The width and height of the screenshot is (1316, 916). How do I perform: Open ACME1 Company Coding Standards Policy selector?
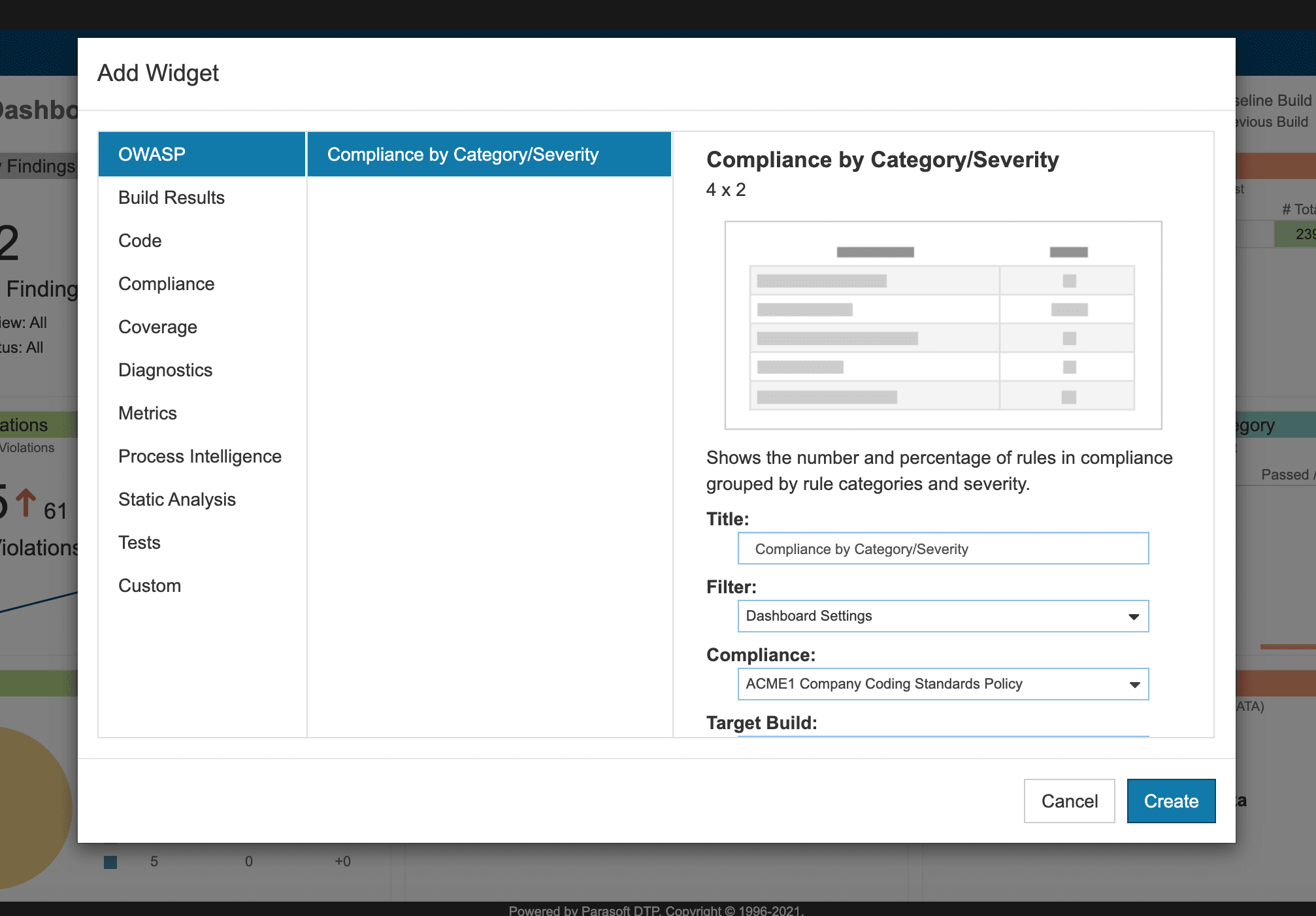pos(943,684)
